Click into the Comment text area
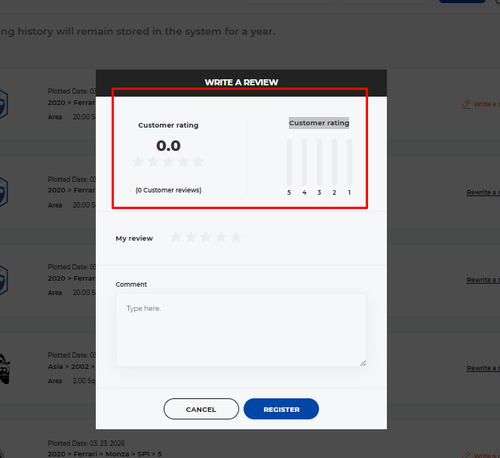 tap(241, 330)
